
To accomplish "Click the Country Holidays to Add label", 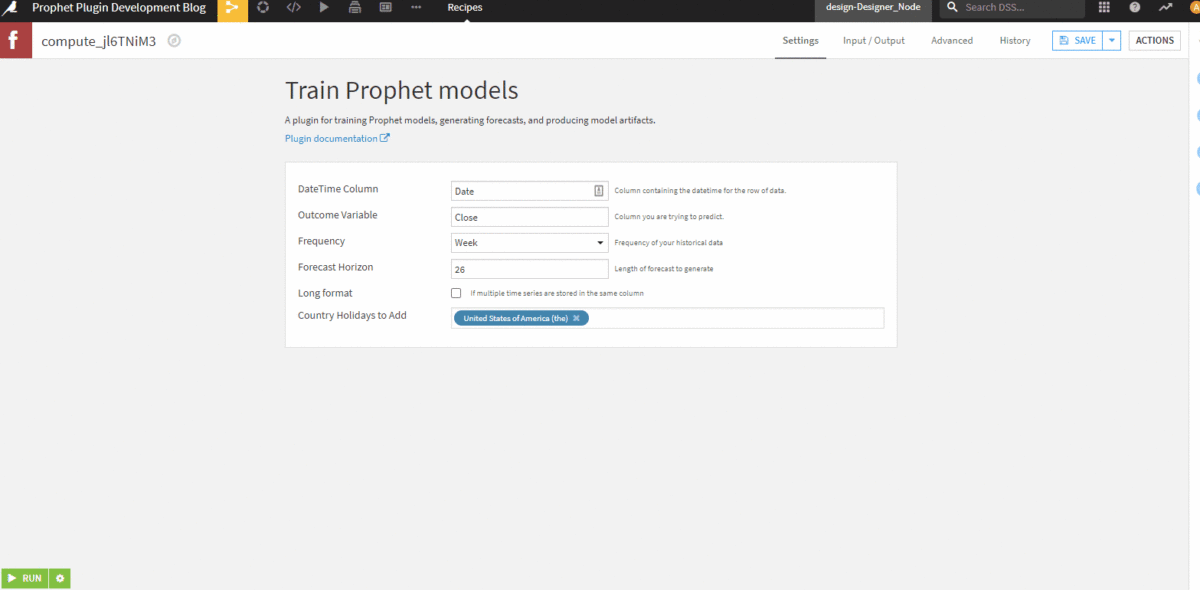I will (352, 316).
